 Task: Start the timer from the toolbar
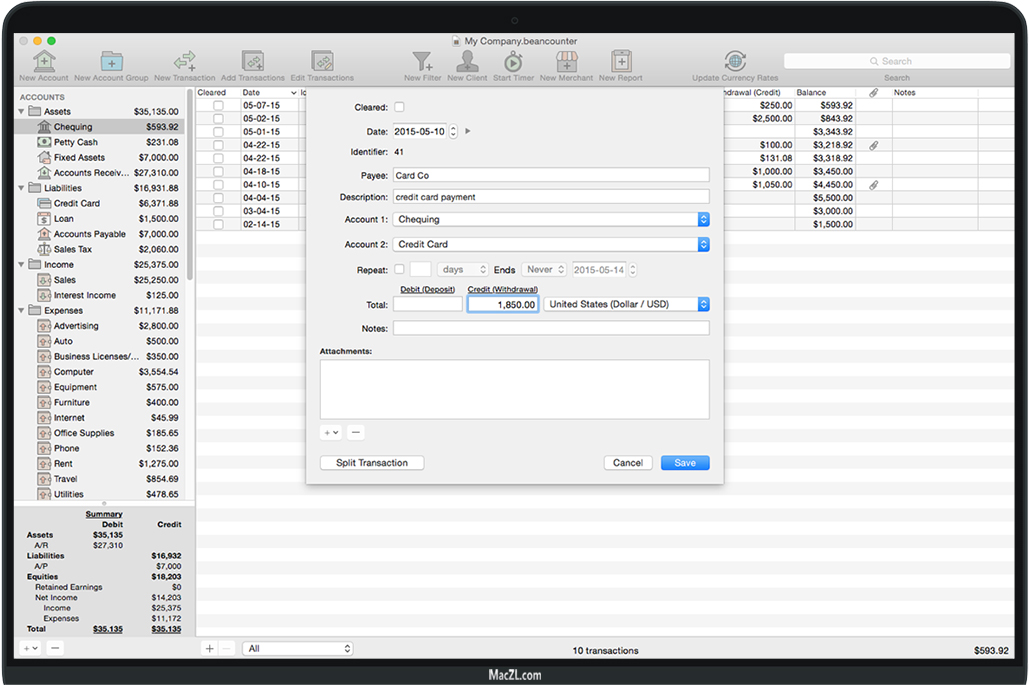[513, 62]
